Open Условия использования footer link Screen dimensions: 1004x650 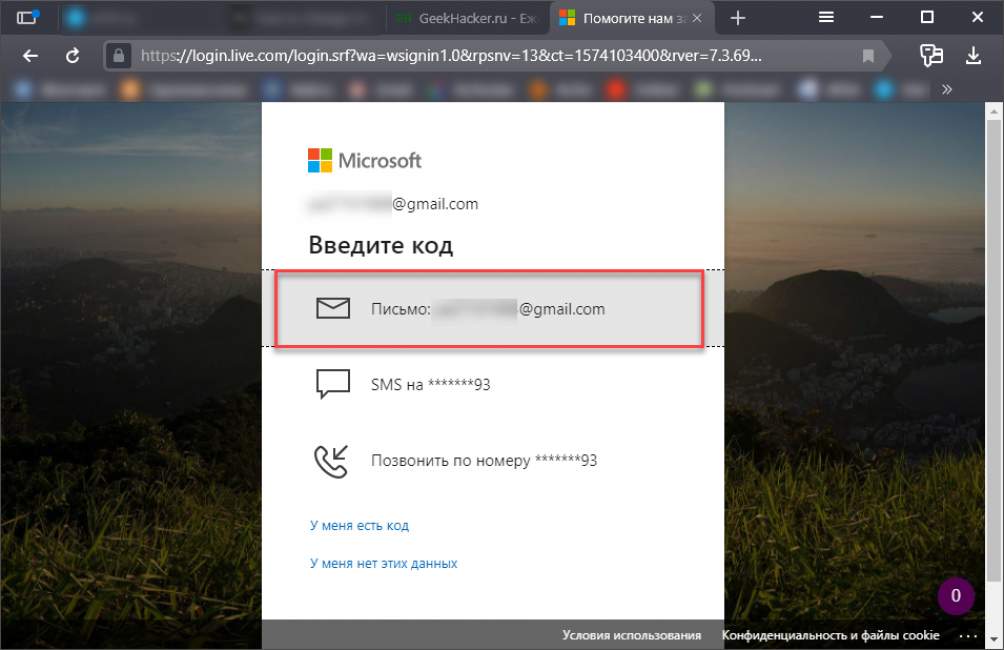tap(631, 635)
